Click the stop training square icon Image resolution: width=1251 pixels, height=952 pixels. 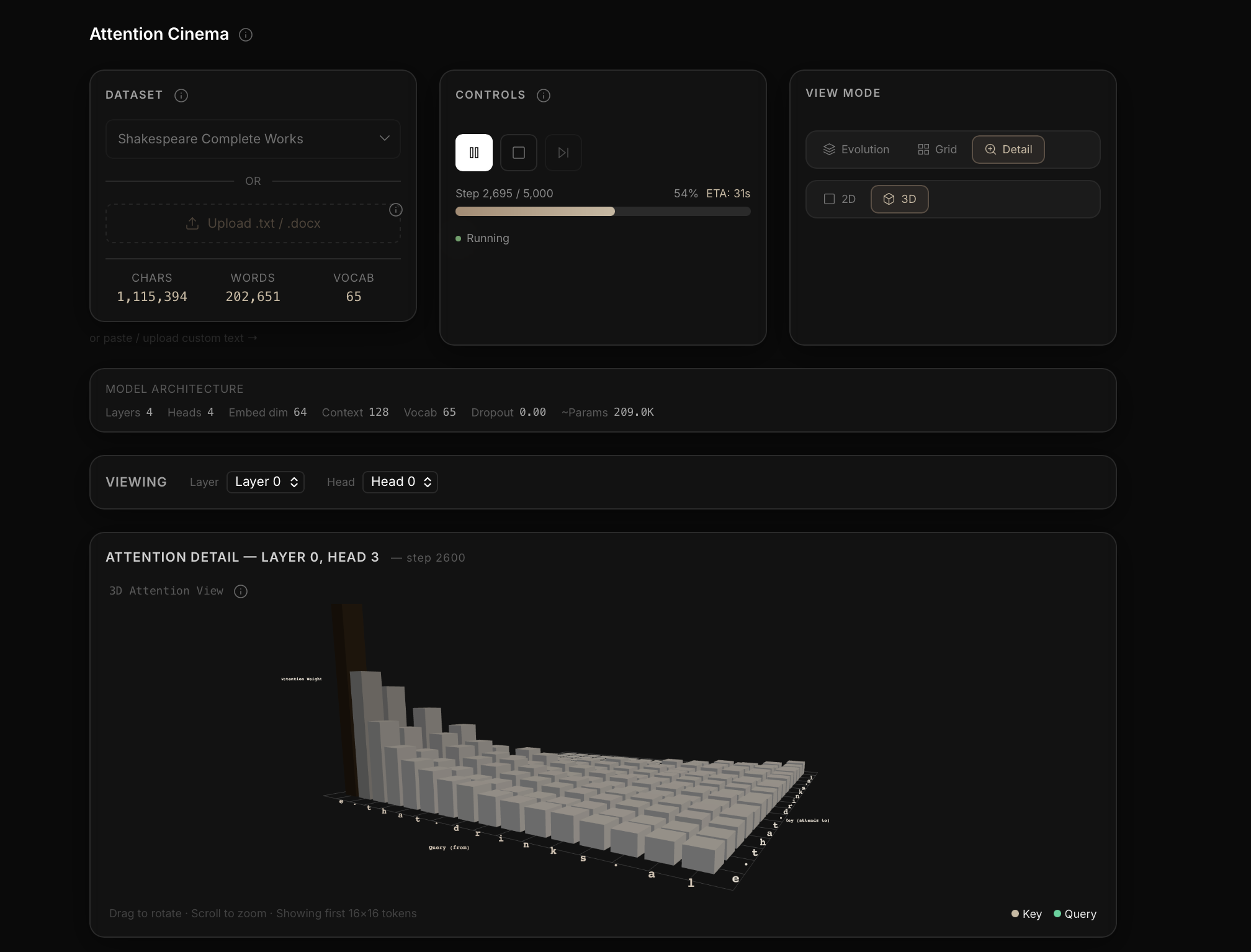click(x=519, y=153)
